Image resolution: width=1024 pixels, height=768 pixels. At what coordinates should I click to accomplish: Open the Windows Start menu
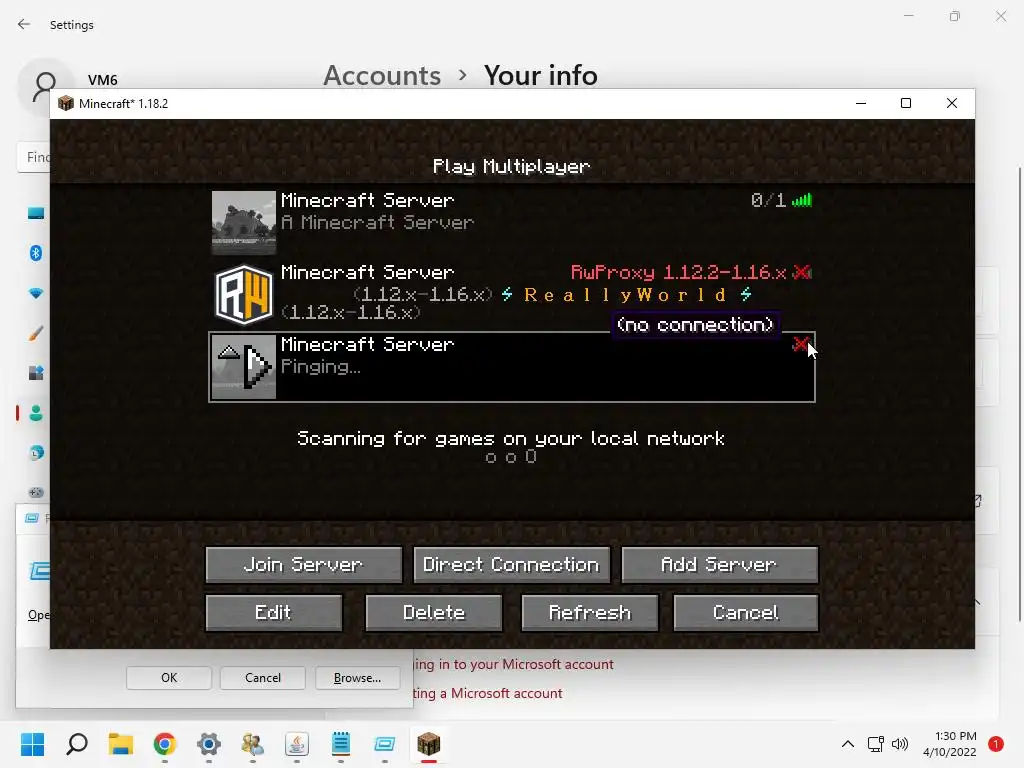(x=32, y=744)
